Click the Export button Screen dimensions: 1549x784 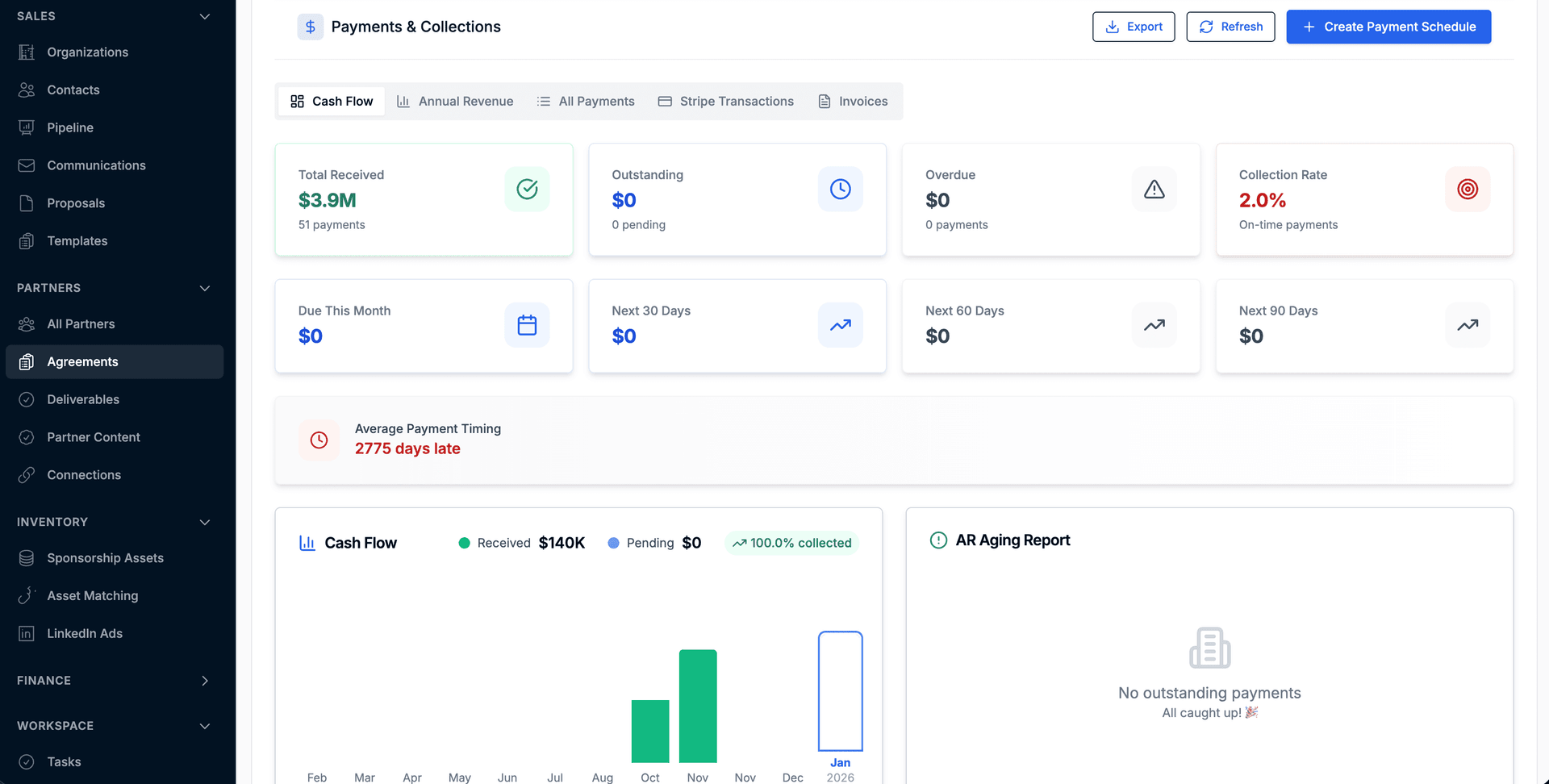[x=1134, y=27]
